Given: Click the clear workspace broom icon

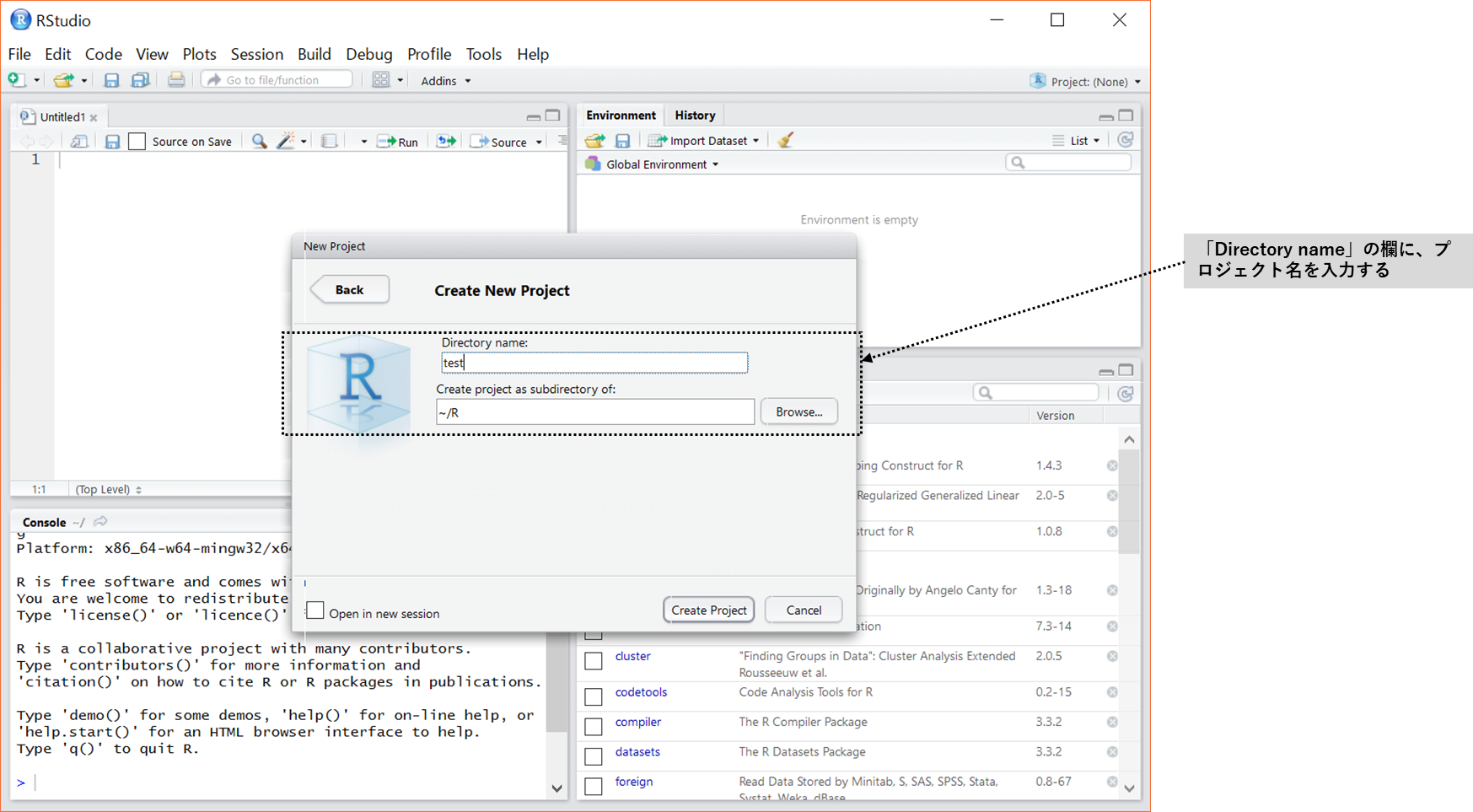Looking at the screenshot, I should 785,141.
